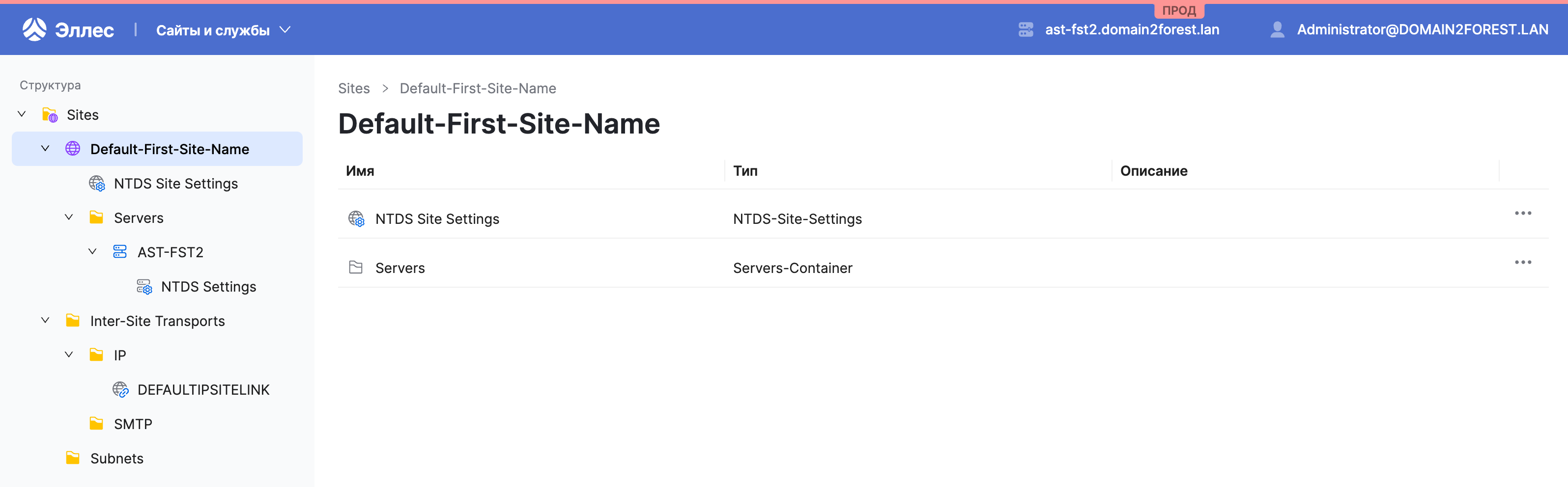The image size is (1568, 487).
Task: Click the user avatar icon
Action: [x=1277, y=29]
